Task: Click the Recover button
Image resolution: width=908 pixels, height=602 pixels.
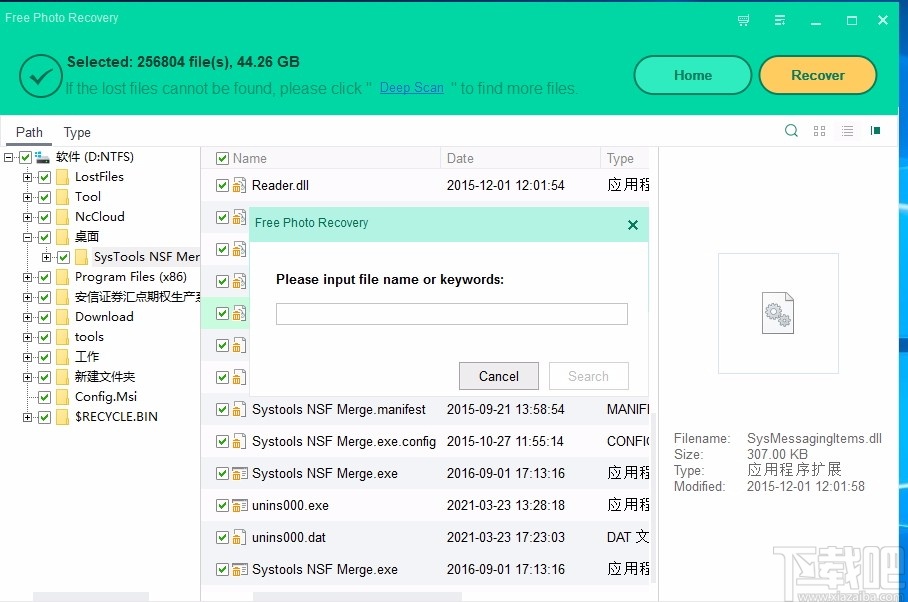Action: coord(818,75)
